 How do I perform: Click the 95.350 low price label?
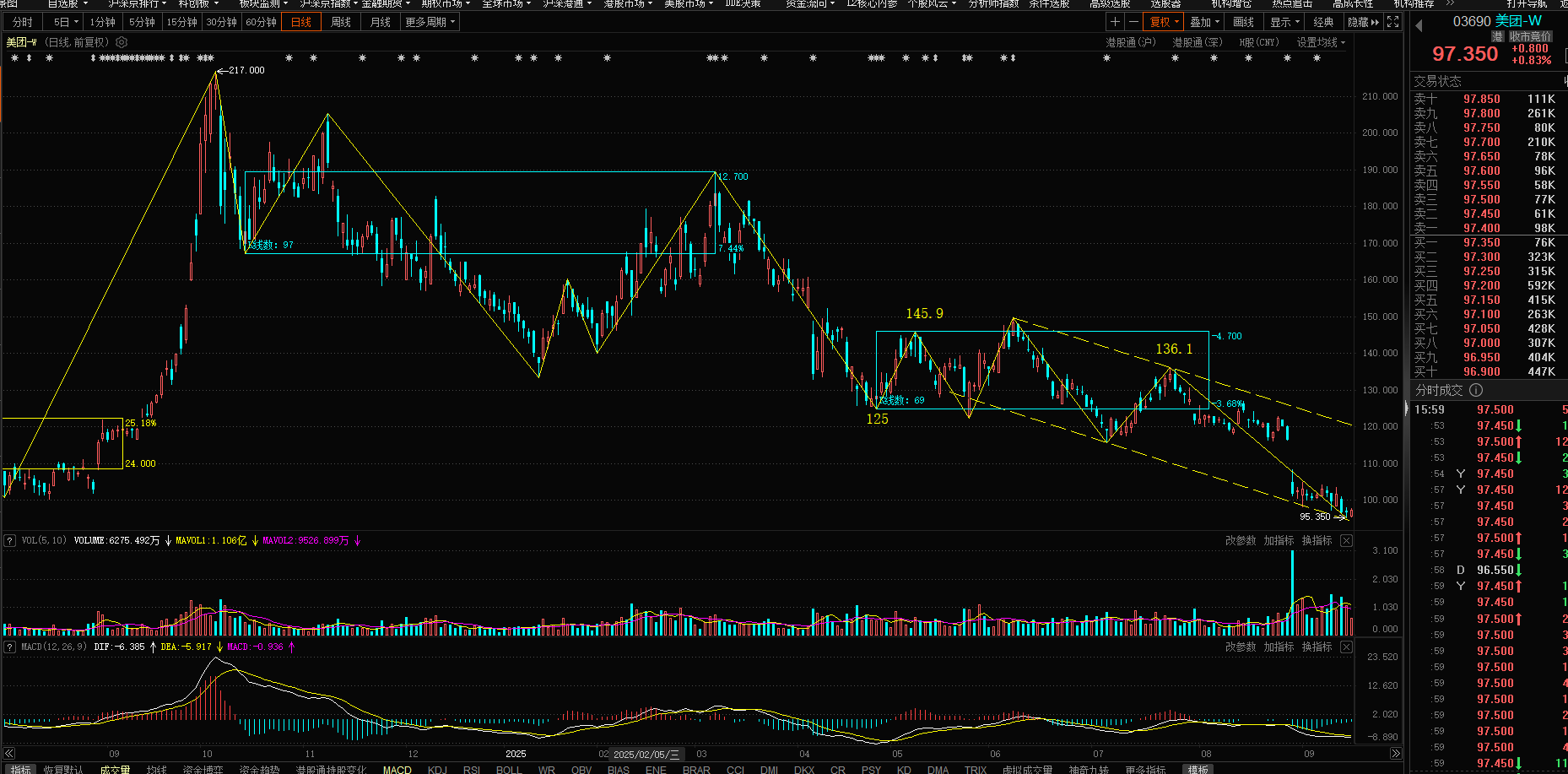pyautogui.click(x=1315, y=517)
